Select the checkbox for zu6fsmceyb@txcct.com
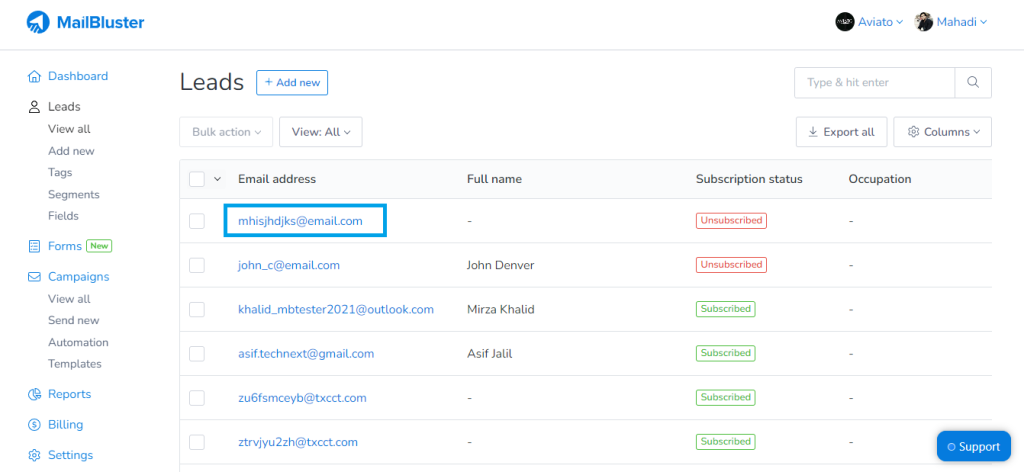The image size is (1024, 472). [197, 398]
